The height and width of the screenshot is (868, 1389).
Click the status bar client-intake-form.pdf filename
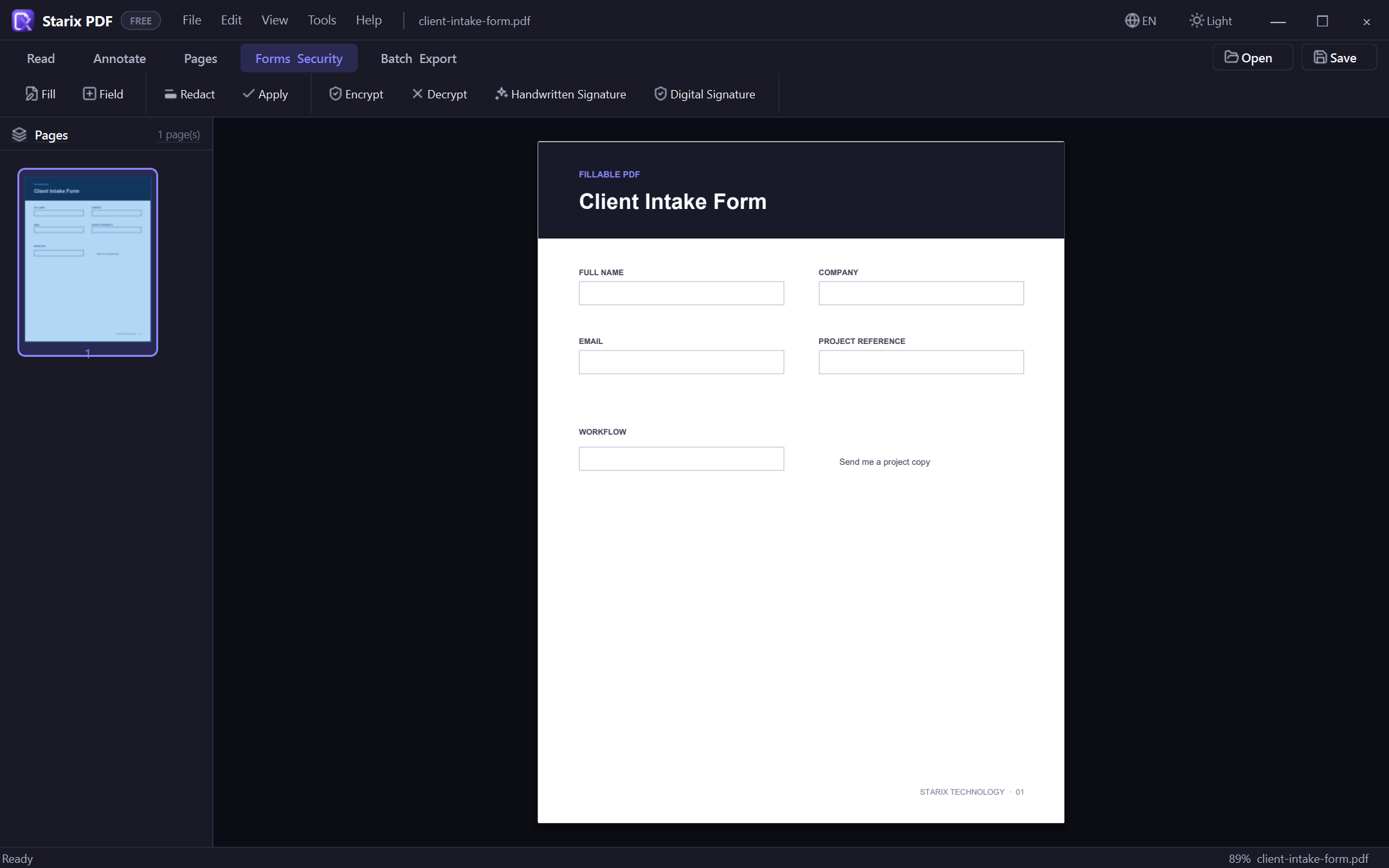[1312, 858]
